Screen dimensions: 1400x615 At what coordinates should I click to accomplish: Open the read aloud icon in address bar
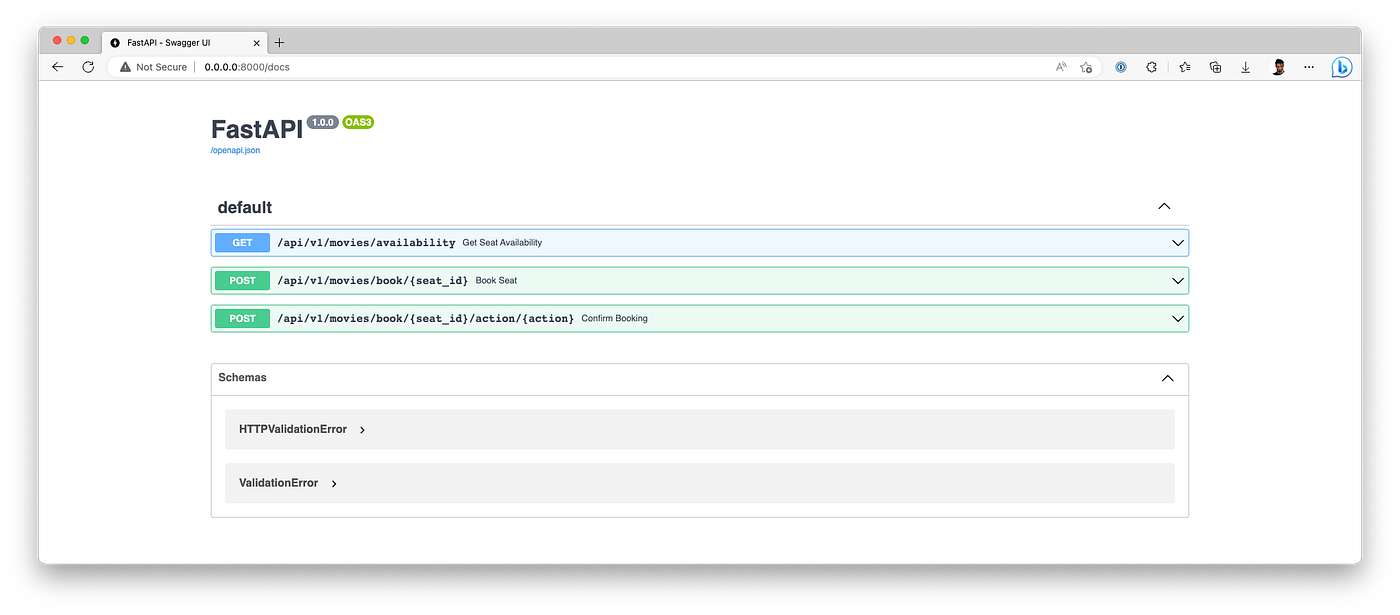(x=1061, y=67)
